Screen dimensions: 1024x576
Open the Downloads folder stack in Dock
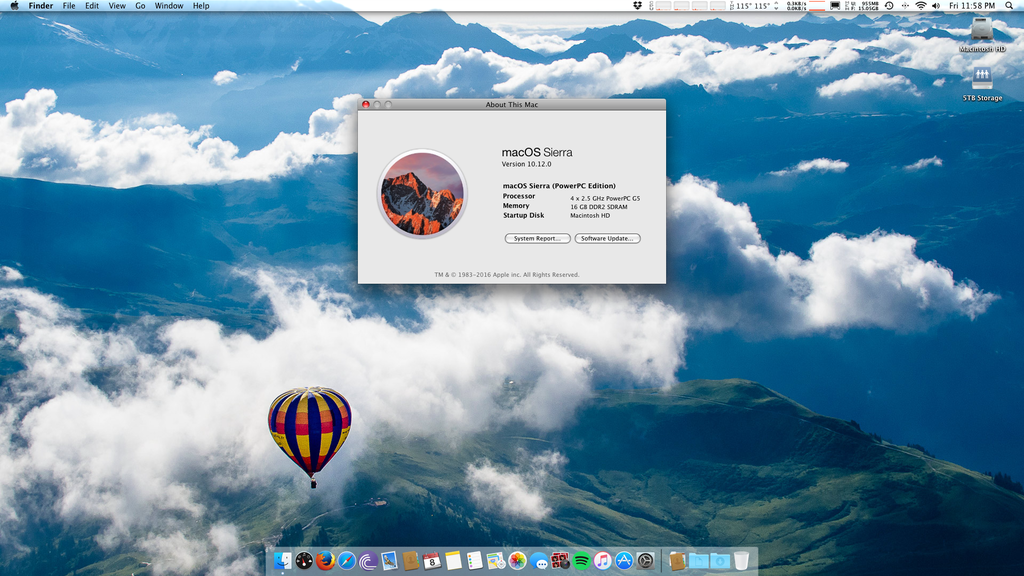pos(720,560)
